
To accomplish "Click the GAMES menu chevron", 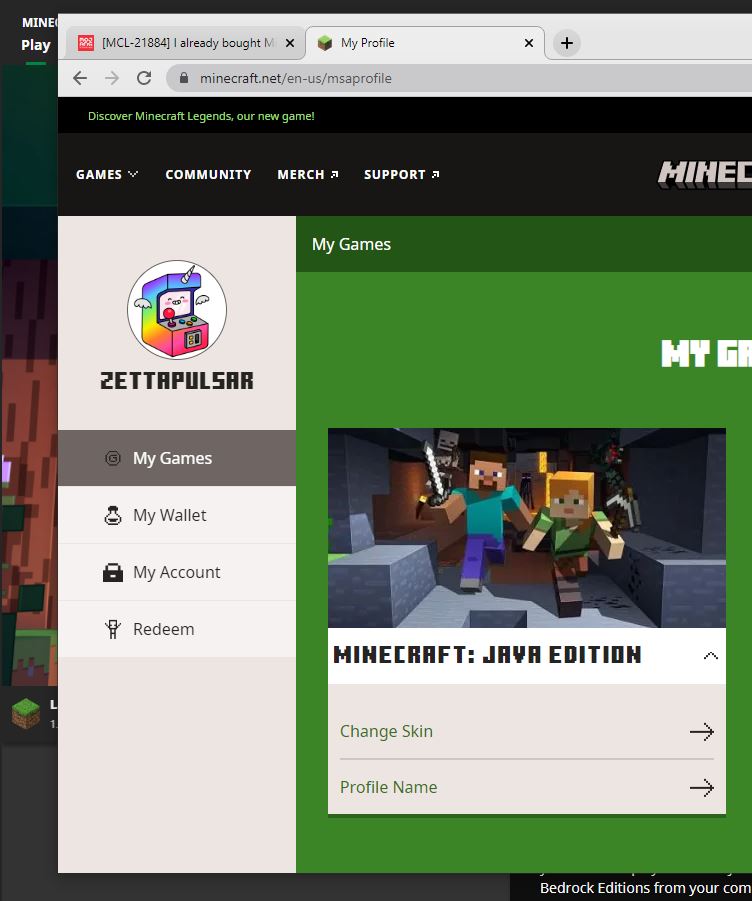I will point(133,174).
